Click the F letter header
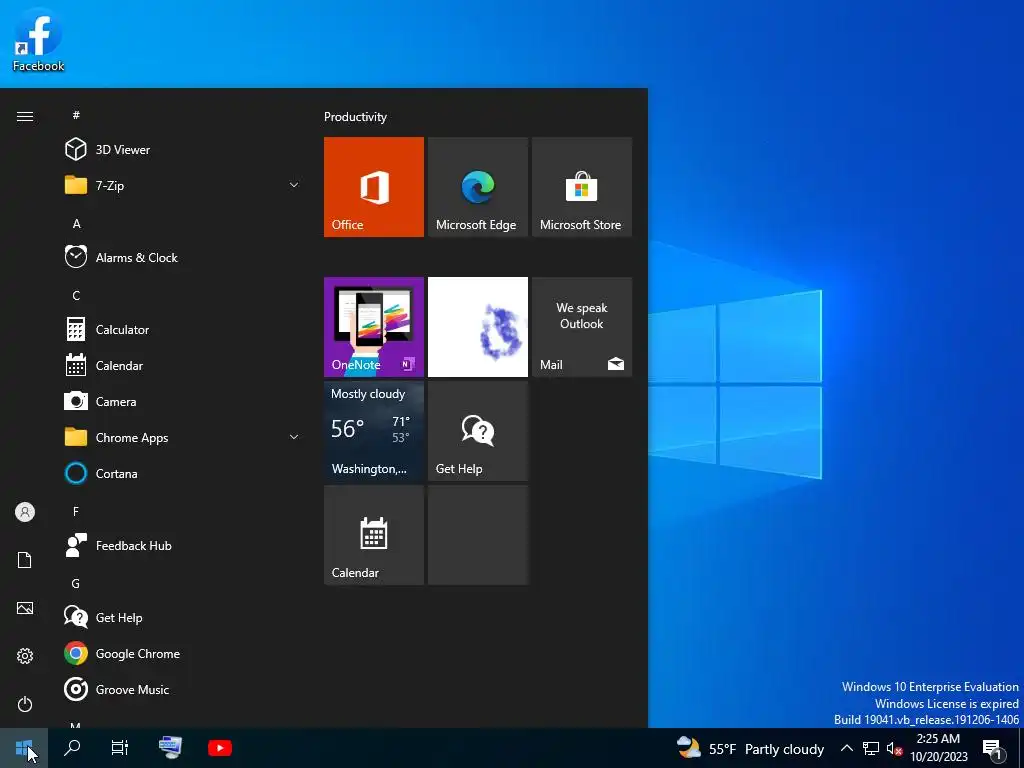This screenshot has height=768, width=1024. (76, 511)
